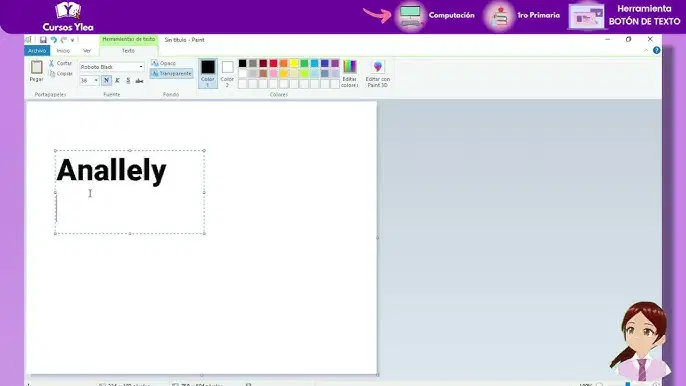Click the Pegar clipboard icon
686x386 pixels.
click(36, 67)
